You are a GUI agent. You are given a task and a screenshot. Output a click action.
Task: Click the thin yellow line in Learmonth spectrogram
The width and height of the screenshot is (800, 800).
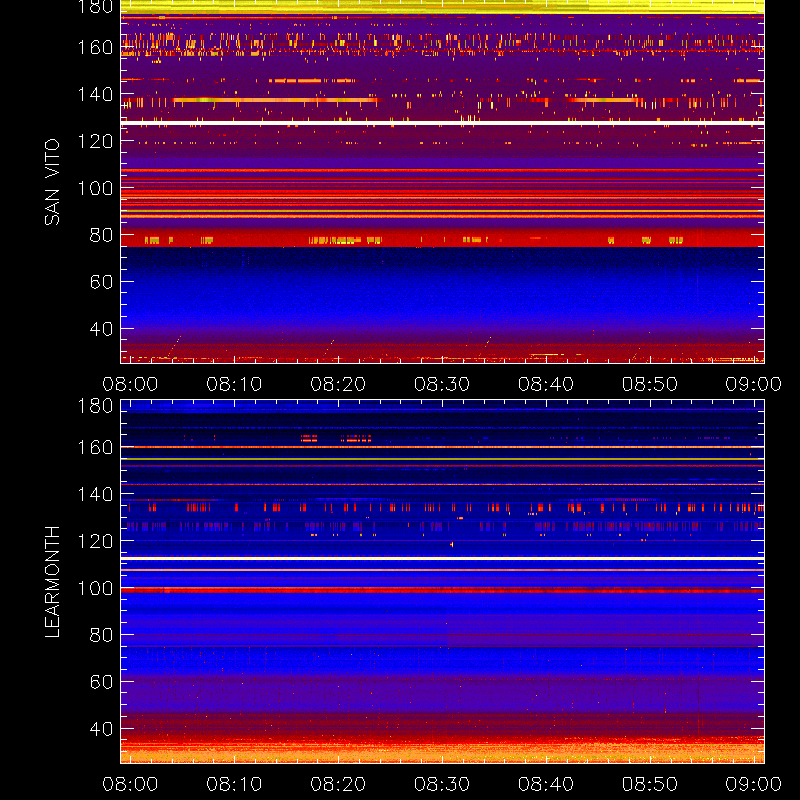tap(442, 459)
